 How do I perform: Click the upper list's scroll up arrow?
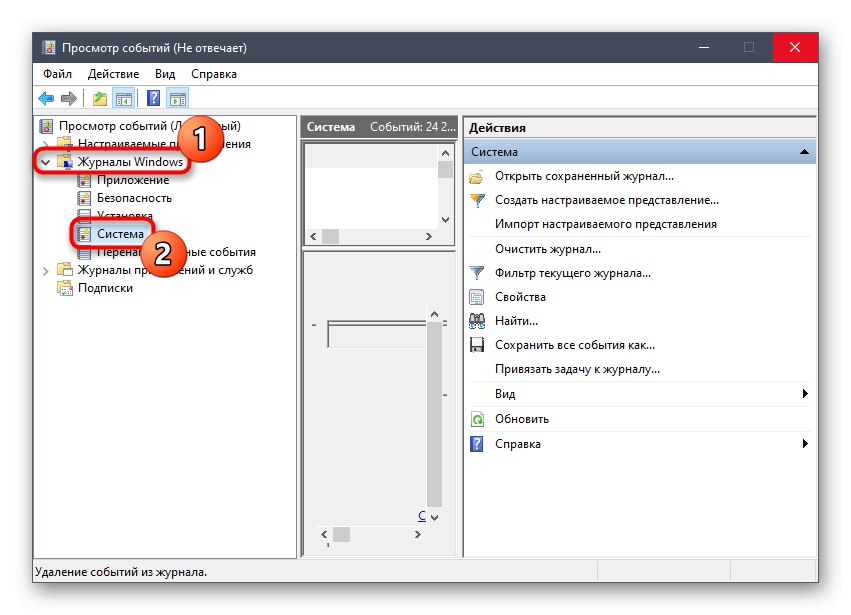pos(446,154)
